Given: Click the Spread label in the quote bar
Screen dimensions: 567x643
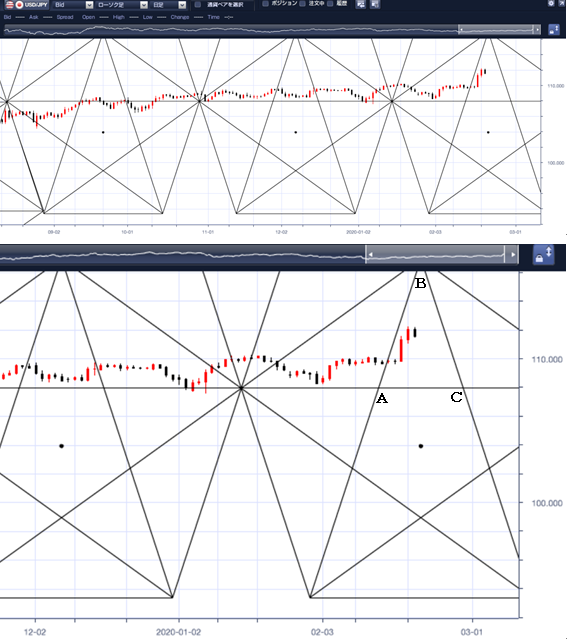Looking at the screenshot, I should [x=65, y=17].
